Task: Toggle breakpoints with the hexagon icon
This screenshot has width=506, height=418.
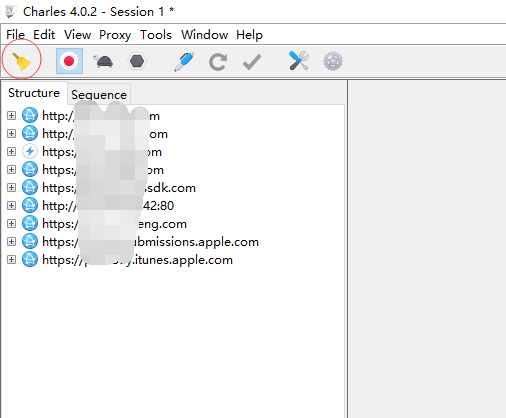Action: pyautogui.click(x=137, y=61)
